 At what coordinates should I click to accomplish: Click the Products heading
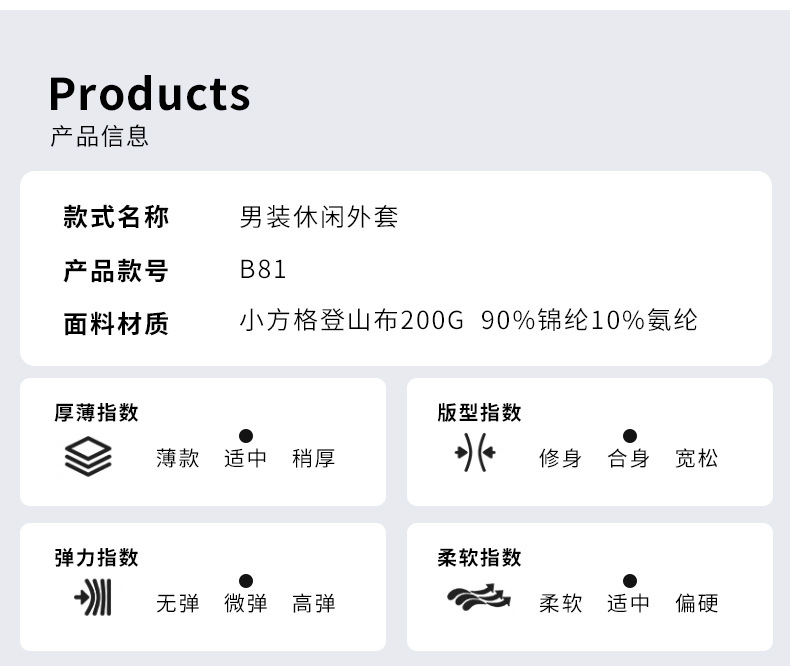150,94
